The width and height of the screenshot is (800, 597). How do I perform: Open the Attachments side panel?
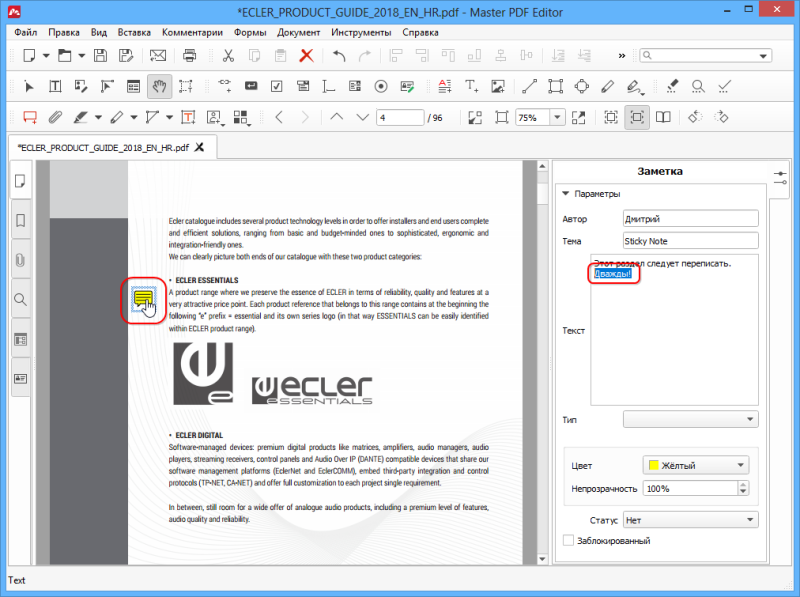[x=20, y=260]
